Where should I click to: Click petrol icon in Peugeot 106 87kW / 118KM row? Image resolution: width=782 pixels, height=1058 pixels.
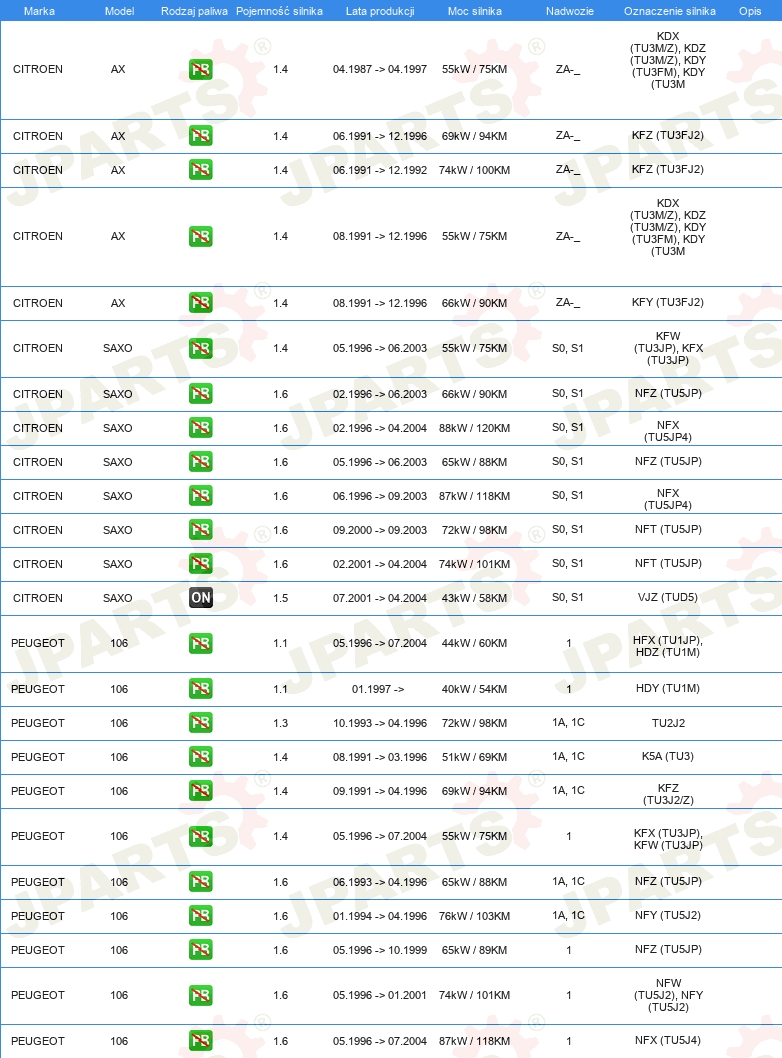200,1040
